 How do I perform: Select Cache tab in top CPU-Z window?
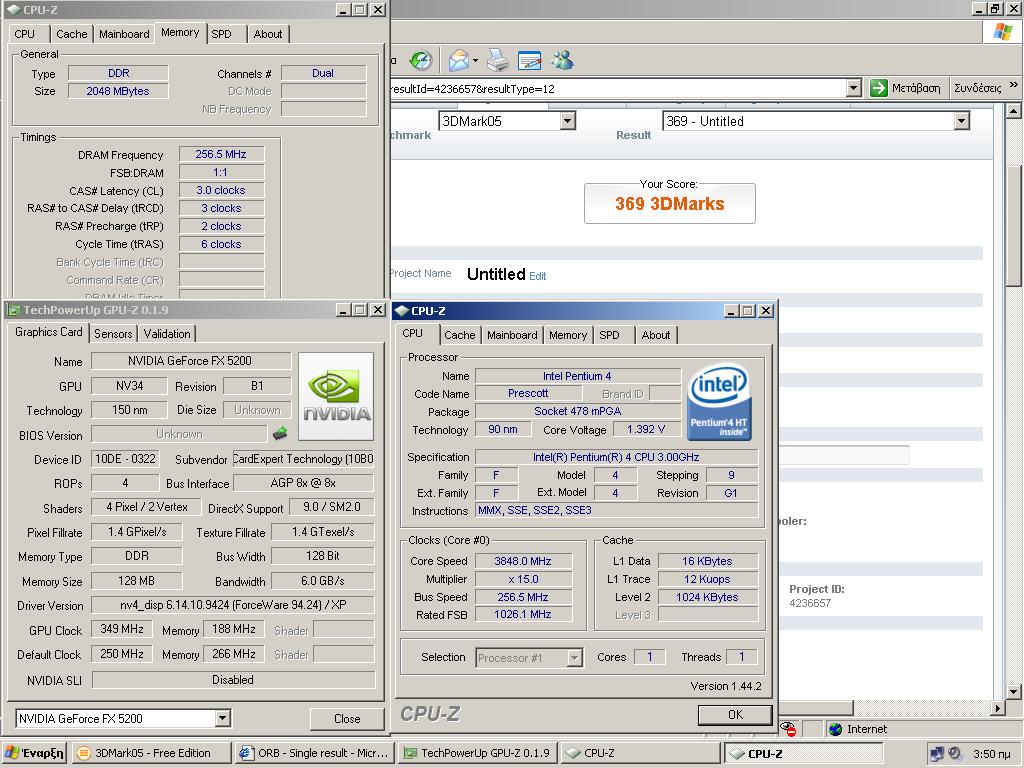coord(71,34)
